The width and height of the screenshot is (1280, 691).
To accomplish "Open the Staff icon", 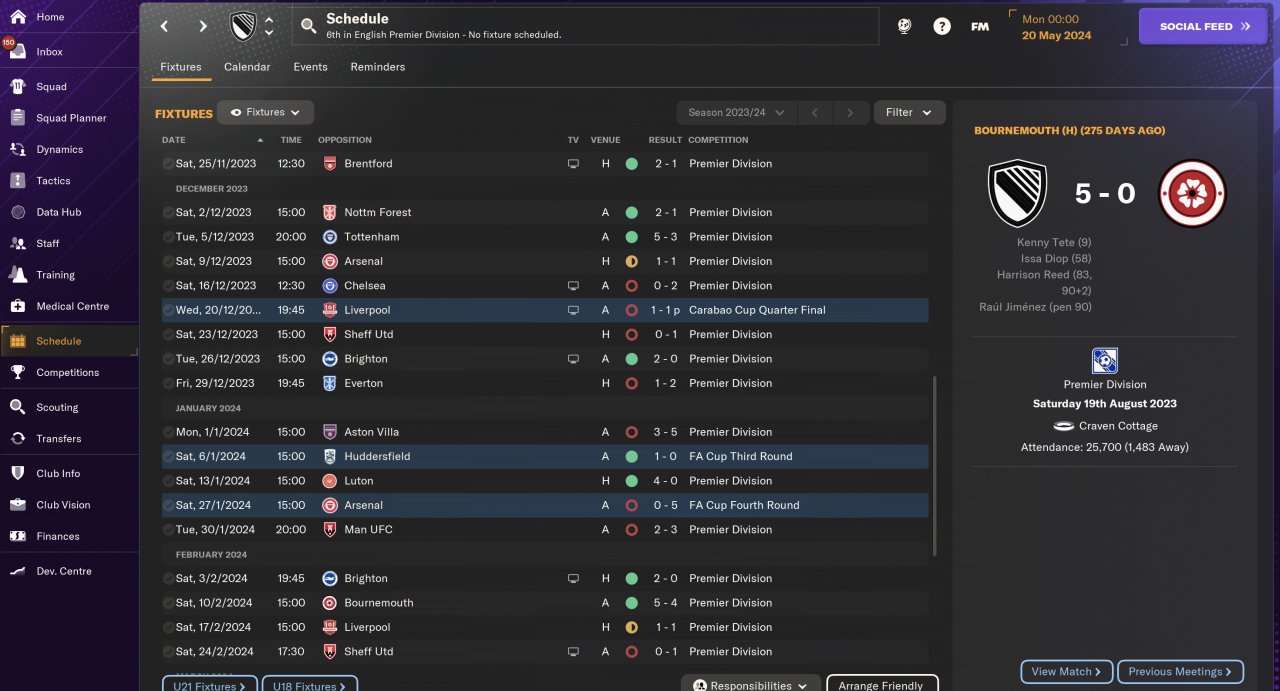I will pos(17,243).
